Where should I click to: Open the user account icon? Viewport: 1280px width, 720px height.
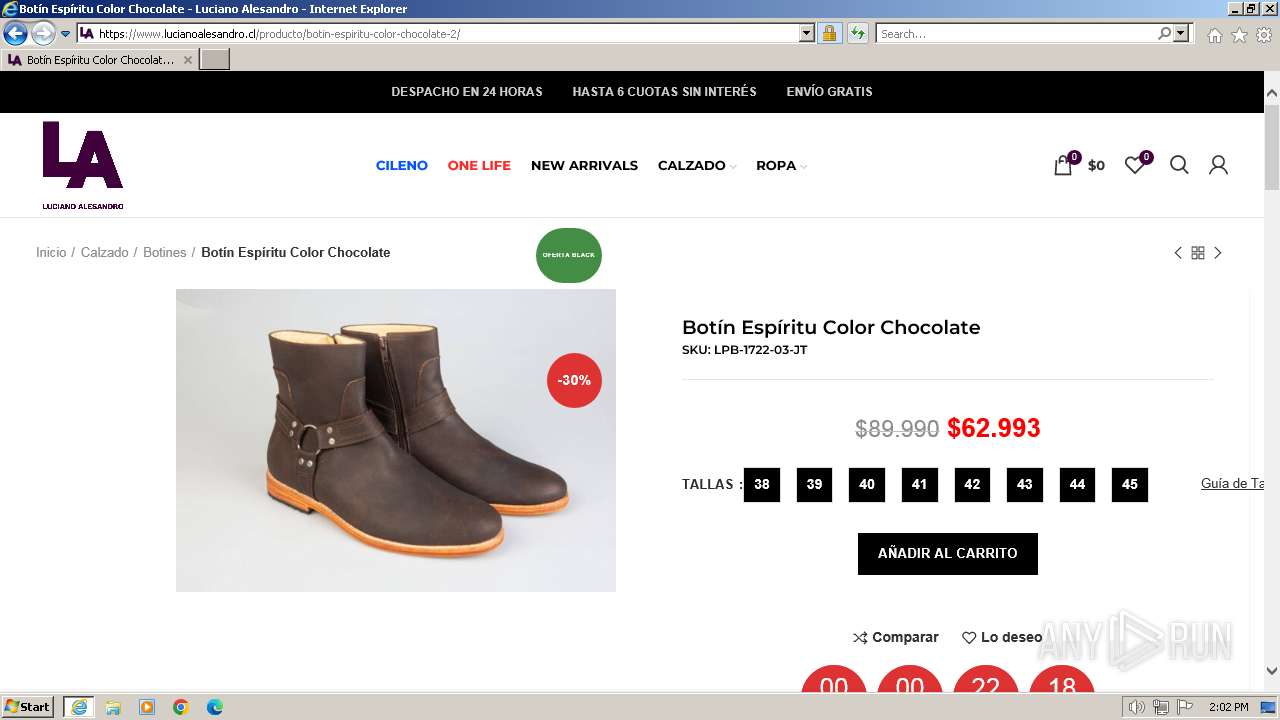(1218, 165)
